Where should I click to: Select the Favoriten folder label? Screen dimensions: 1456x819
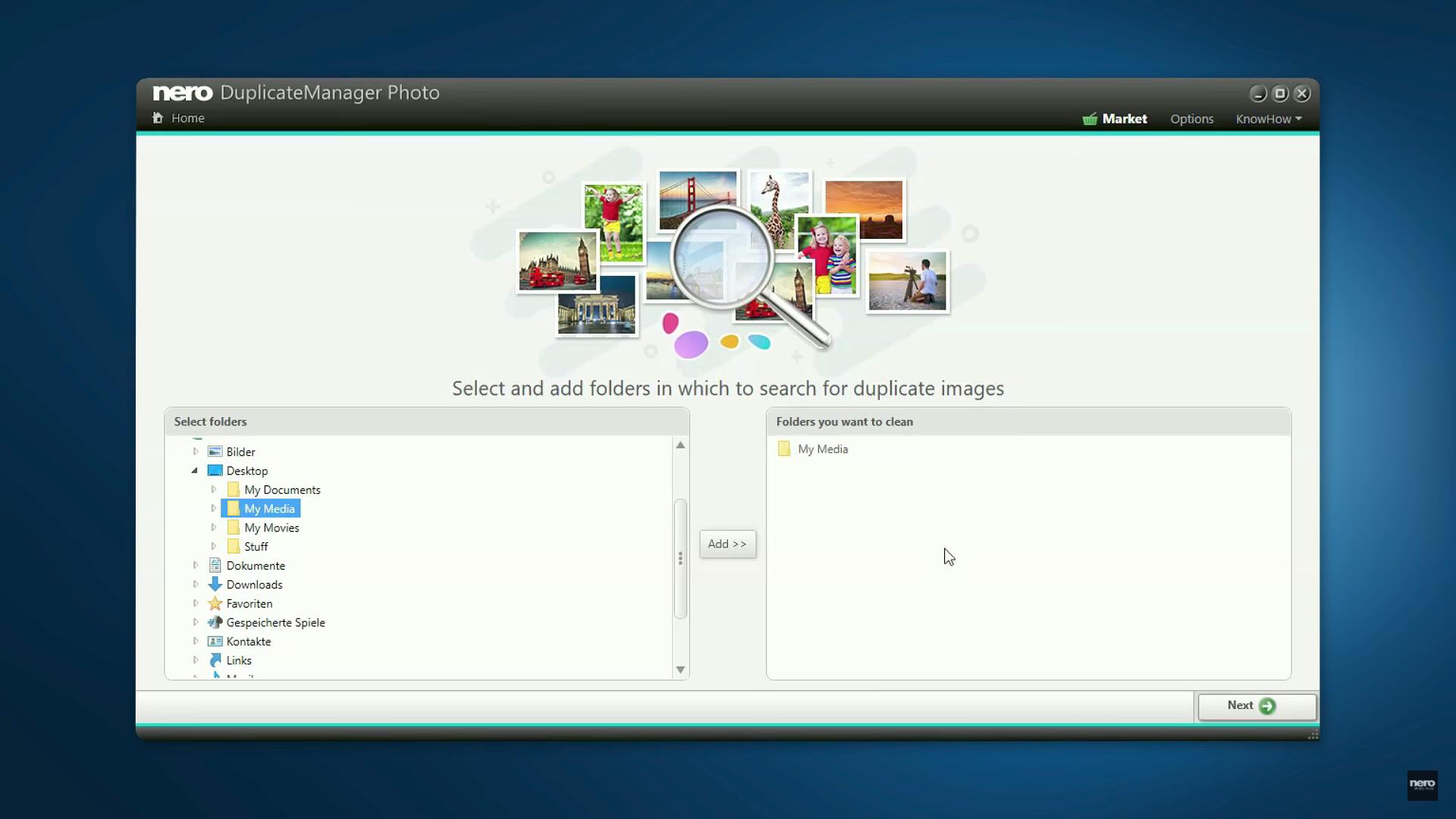click(249, 604)
